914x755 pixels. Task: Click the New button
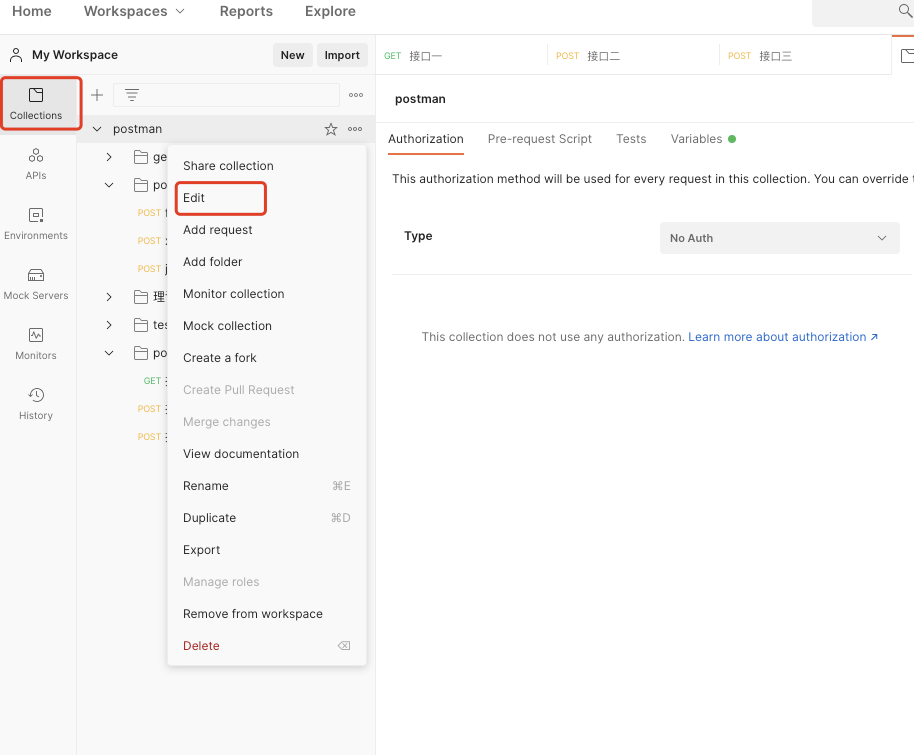coord(293,55)
